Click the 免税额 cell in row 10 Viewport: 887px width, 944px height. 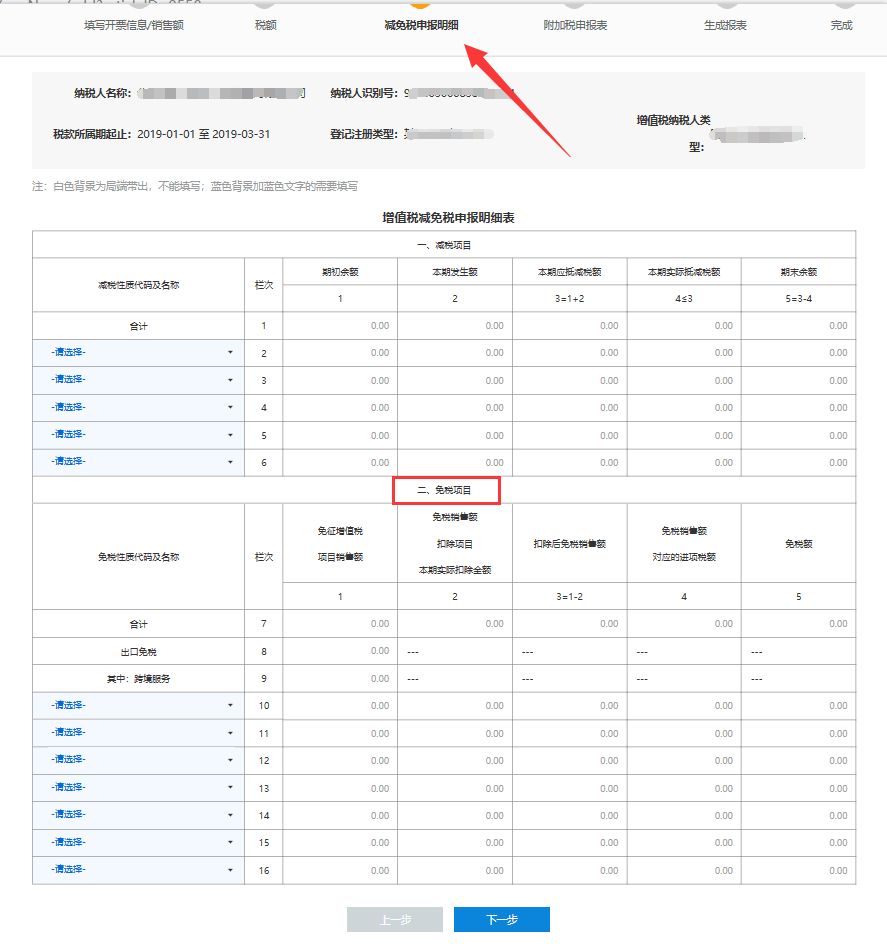(798, 706)
